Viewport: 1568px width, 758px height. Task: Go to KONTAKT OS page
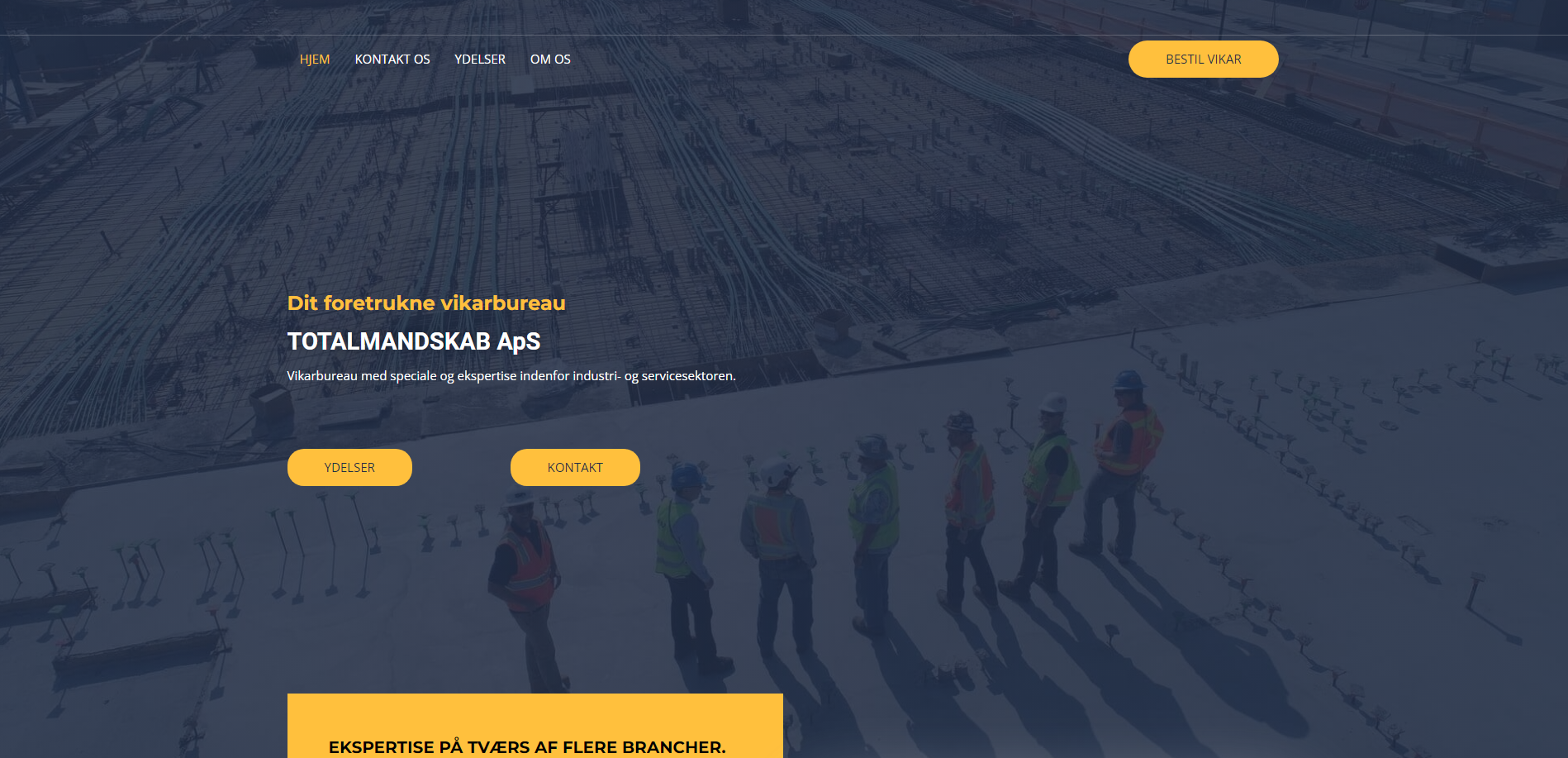pos(392,60)
